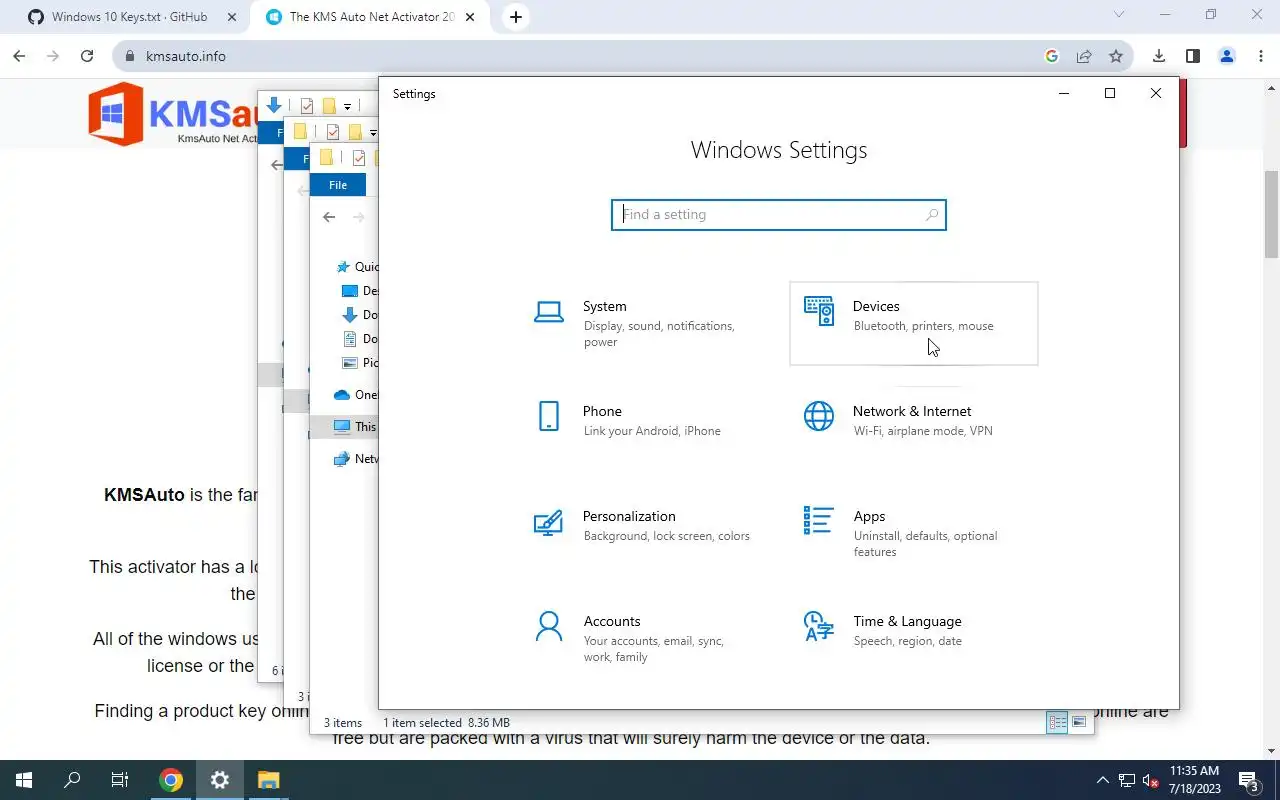Open Chrome downloads
Screen dimensions: 1280x800
(1159, 56)
